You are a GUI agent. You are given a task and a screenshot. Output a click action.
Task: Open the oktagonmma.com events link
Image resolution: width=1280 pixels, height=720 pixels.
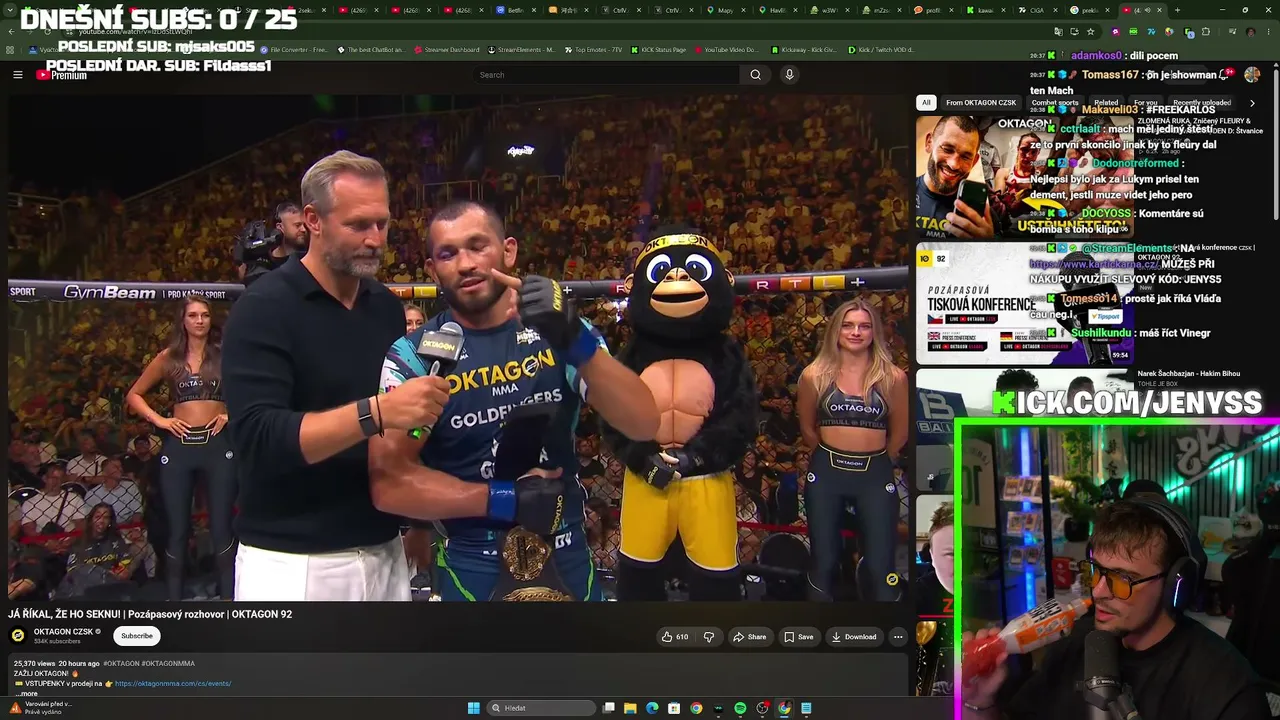pos(173,684)
